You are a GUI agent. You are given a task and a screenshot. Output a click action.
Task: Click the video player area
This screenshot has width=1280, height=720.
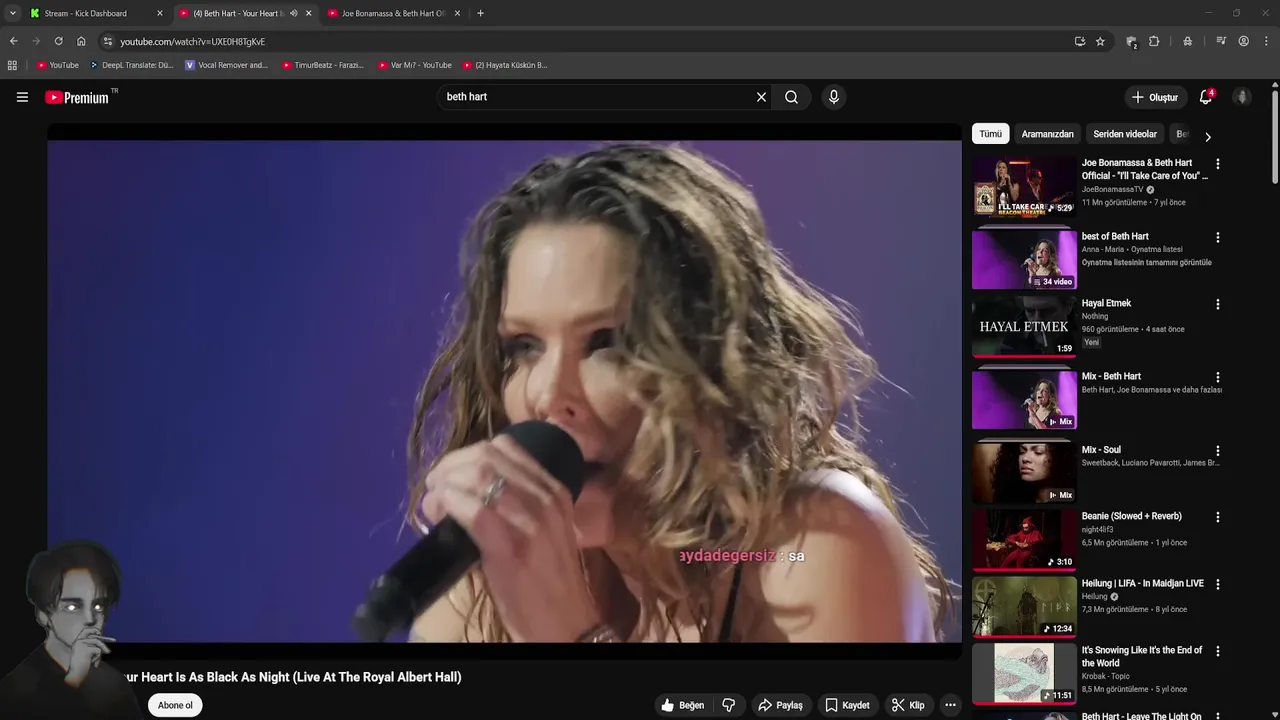pyautogui.click(x=504, y=390)
